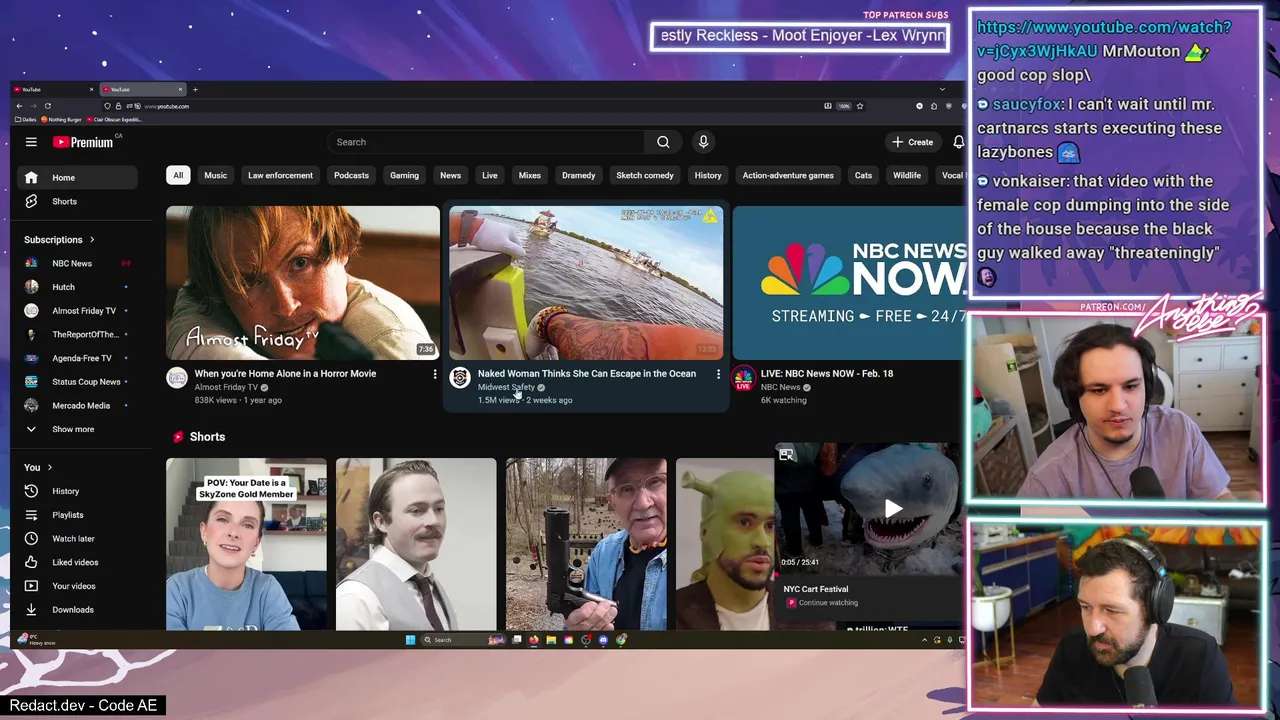Click the Create button
Image resolution: width=1280 pixels, height=720 pixels.
[x=913, y=142]
